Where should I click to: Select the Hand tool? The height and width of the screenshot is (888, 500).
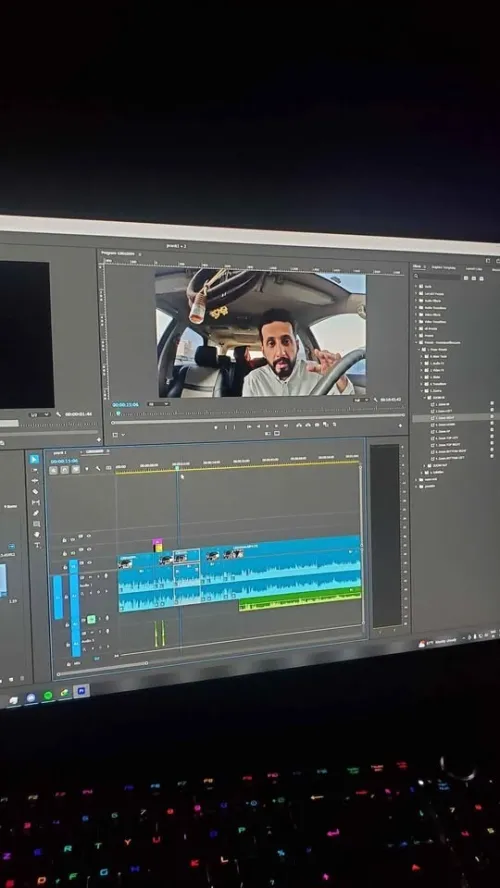click(36, 535)
